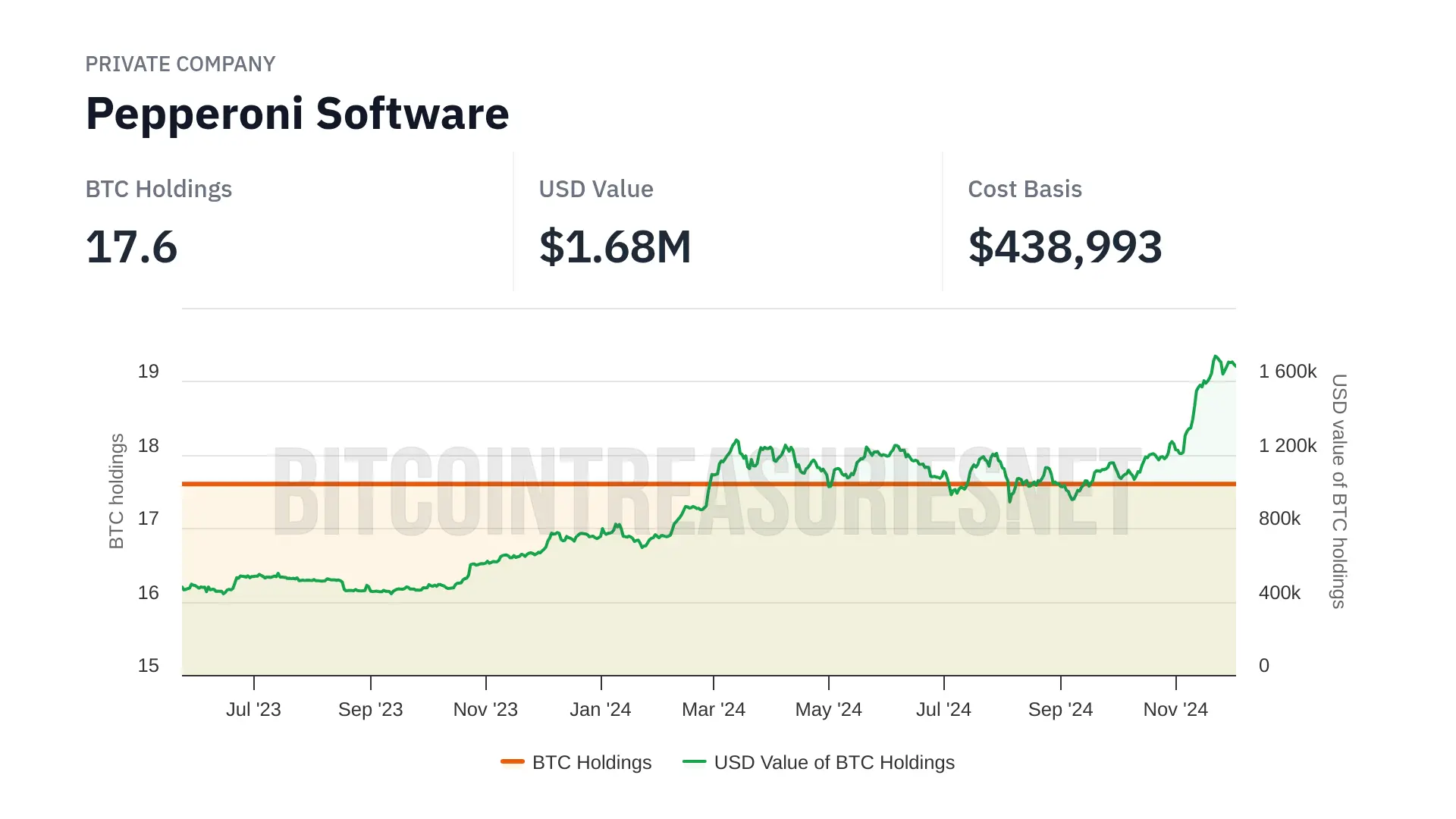Select the 17.6 BTC Holdings value
This screenshot has width=1456, height=819.
click(x=131, y=247)
